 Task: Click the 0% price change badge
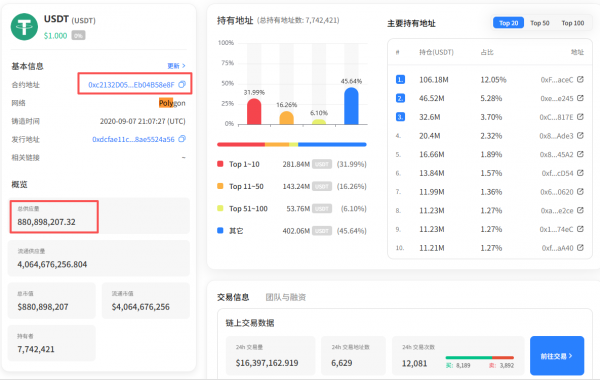[x=78, y=36]
